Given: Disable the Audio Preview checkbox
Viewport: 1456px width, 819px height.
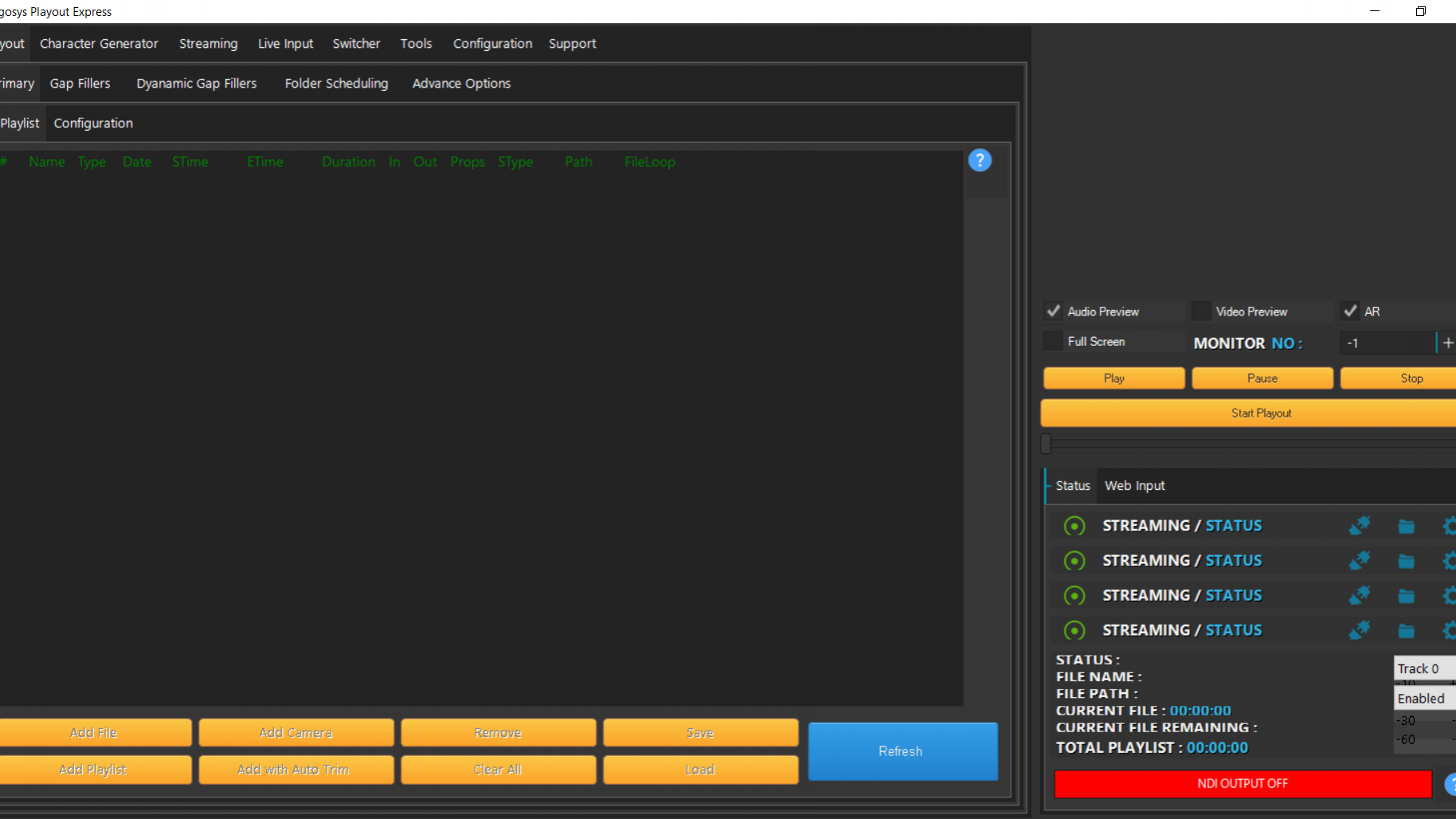Looking at the screenshot, I should (1054, 311).
